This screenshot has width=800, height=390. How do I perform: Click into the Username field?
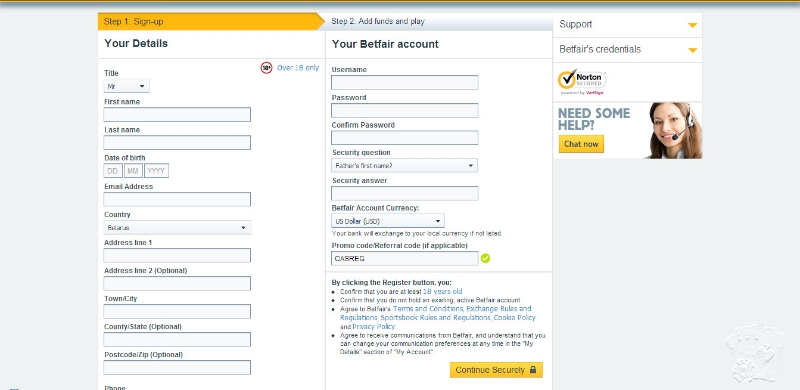point(405,82)
